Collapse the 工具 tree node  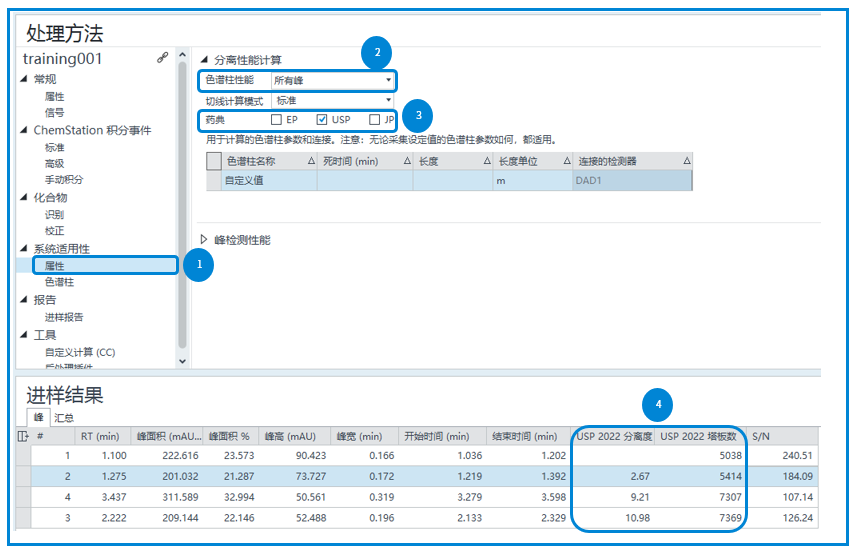click(24, 335)
